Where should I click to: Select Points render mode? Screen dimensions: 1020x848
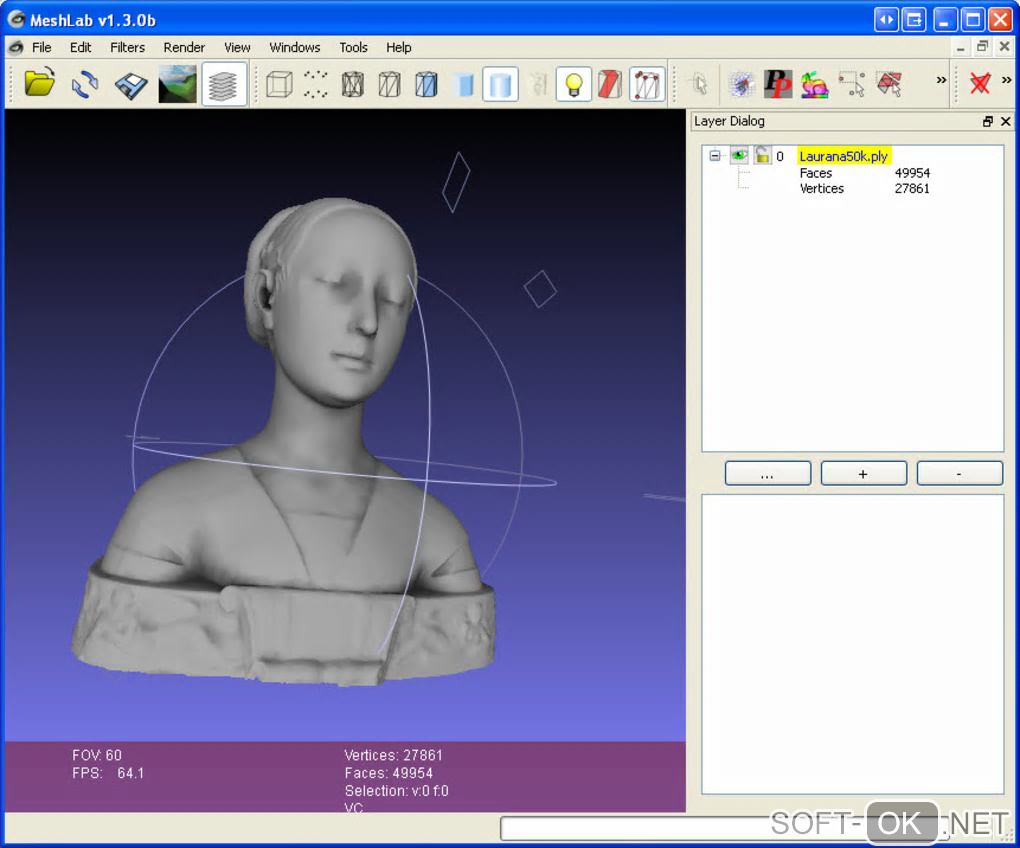coord(316,84)
